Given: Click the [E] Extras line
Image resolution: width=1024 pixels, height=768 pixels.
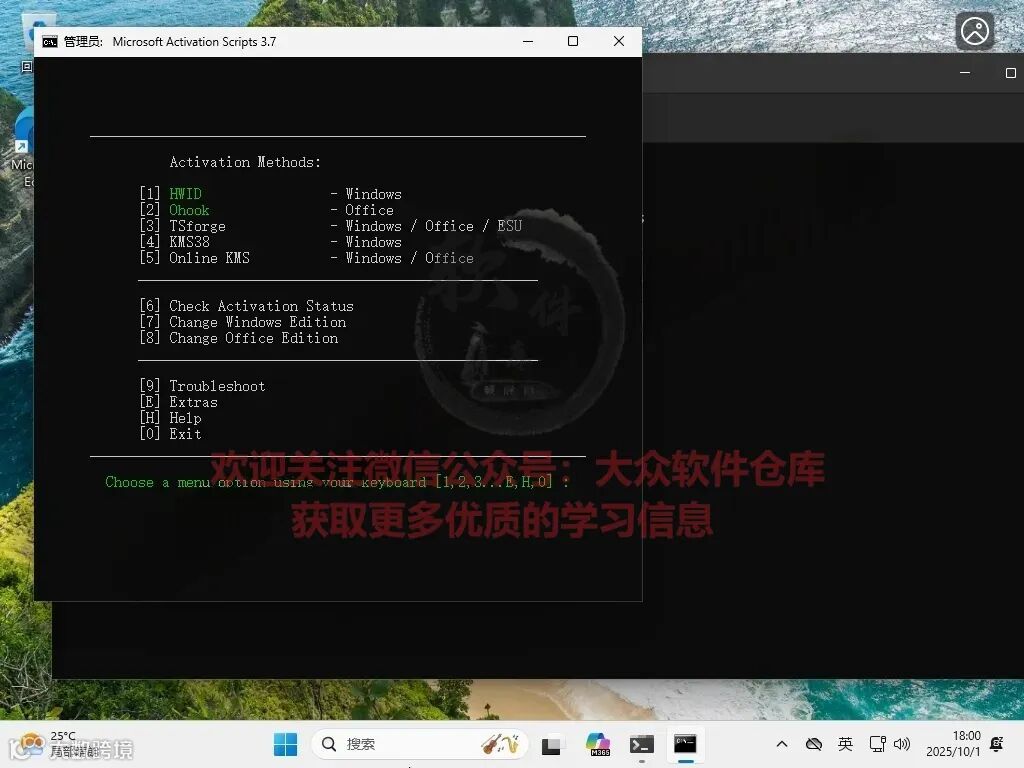Looking at the screenshot, I should click(179, 402).
